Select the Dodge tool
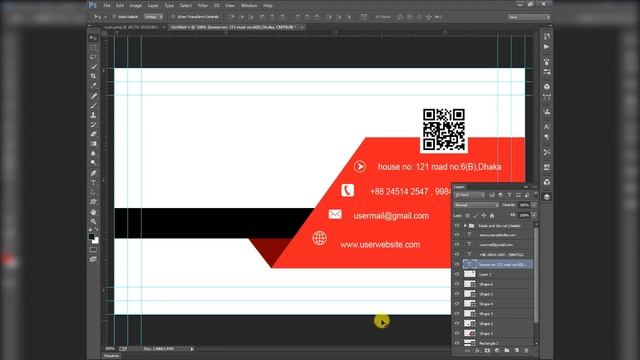The image size is (640, 360). pos(93,163)
